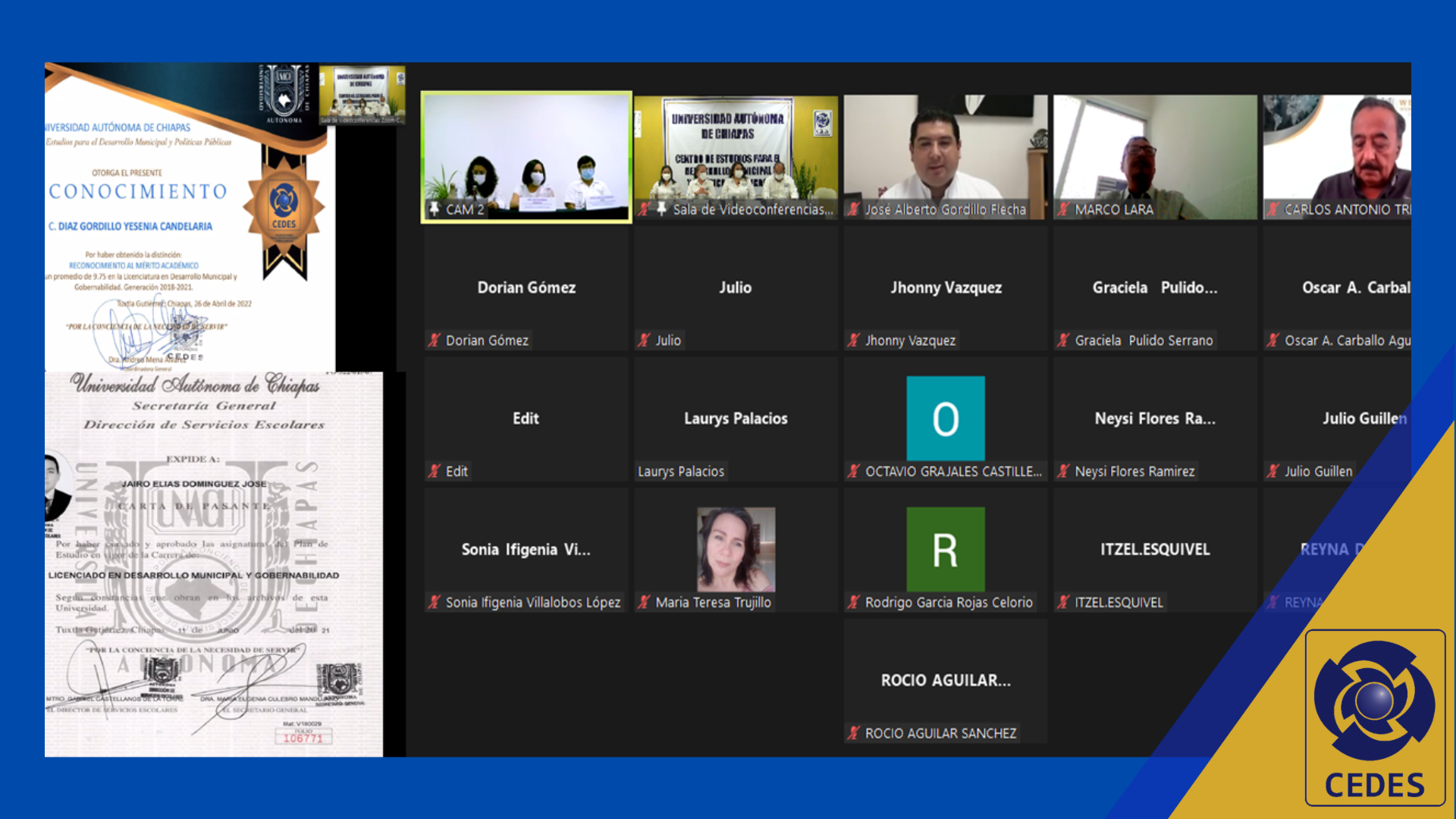Select José Alberto Gordillo Flecha video
This screenshot has width=1456, height=819.
click(946, 157)
